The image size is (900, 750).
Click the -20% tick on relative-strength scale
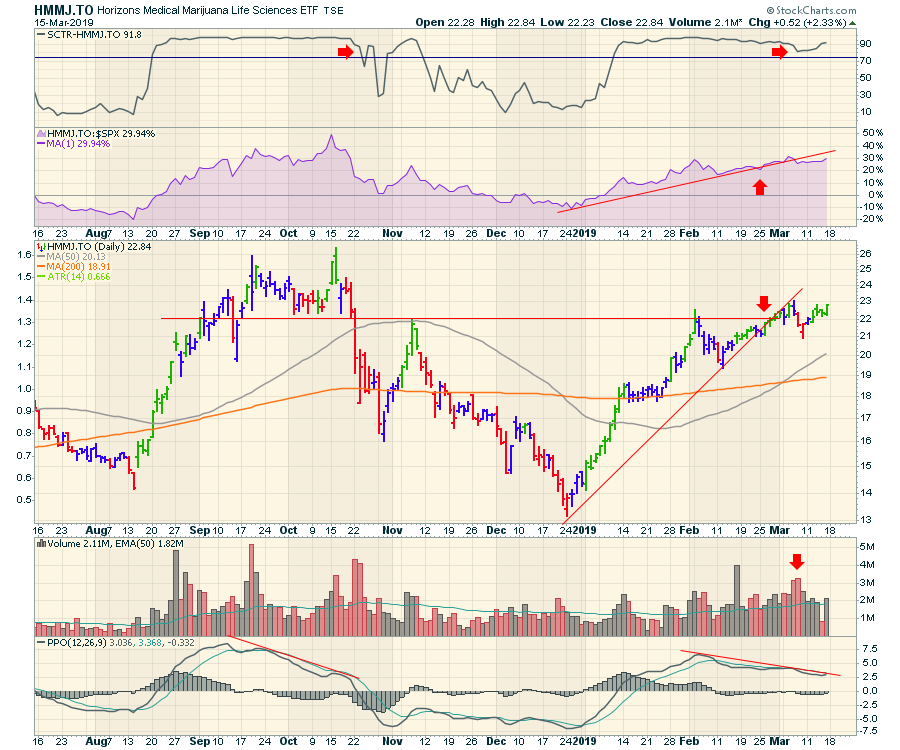tap(871, 219)
